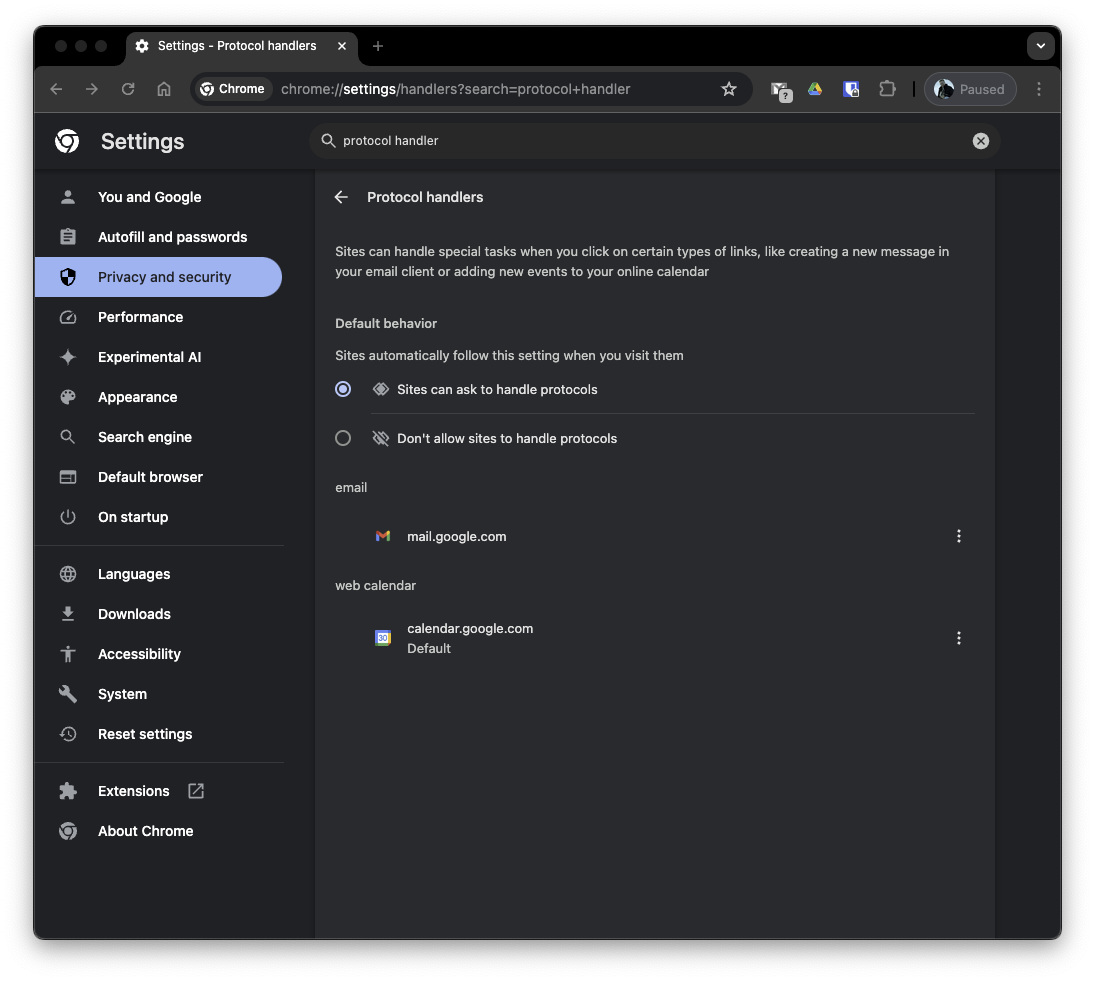Screen dimensions: 1095x981
Task: Bookmark this page with the star icon
Action: pos(728,89)
